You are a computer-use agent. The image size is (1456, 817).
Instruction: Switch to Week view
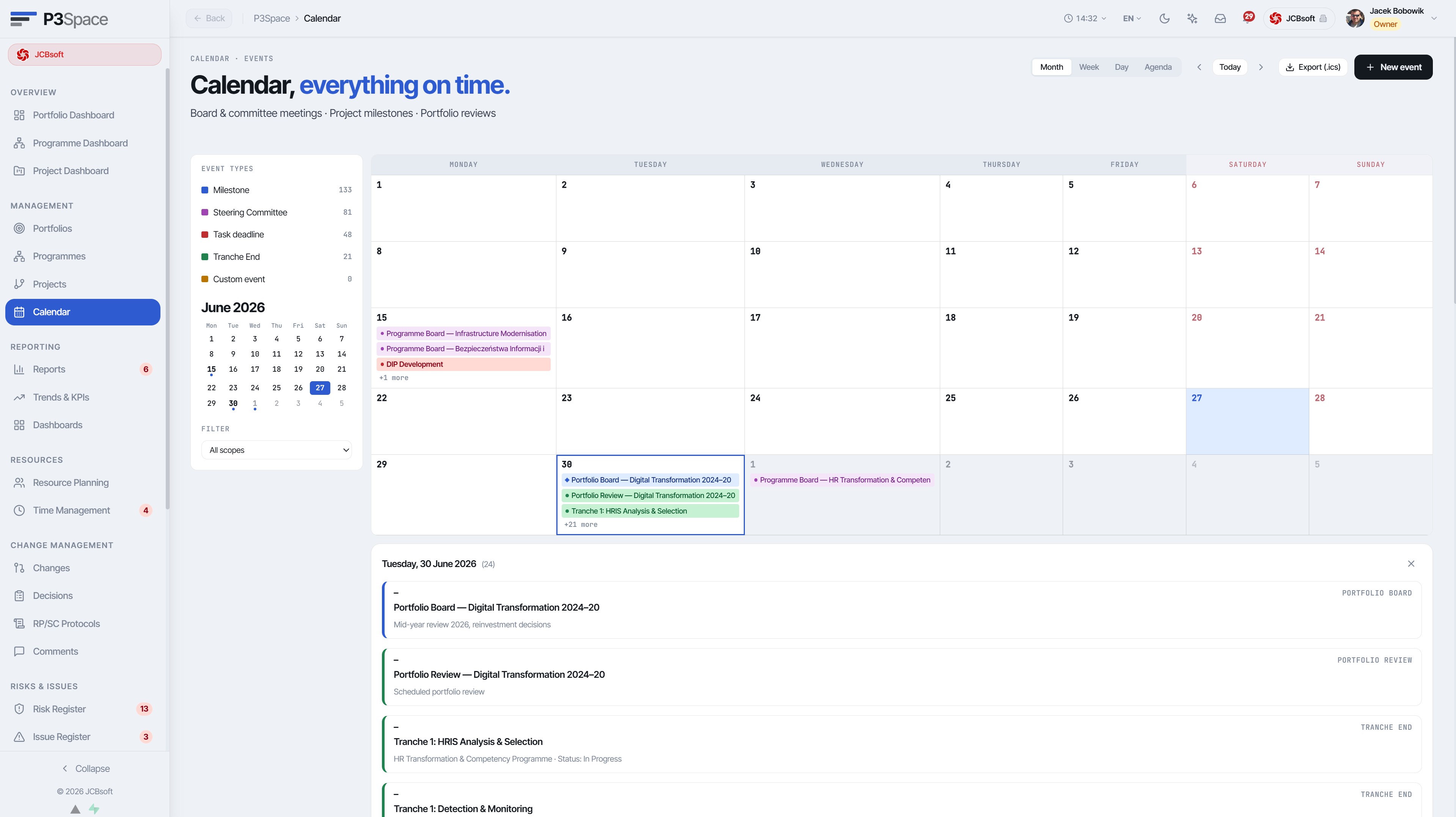tap(1088, 67)
